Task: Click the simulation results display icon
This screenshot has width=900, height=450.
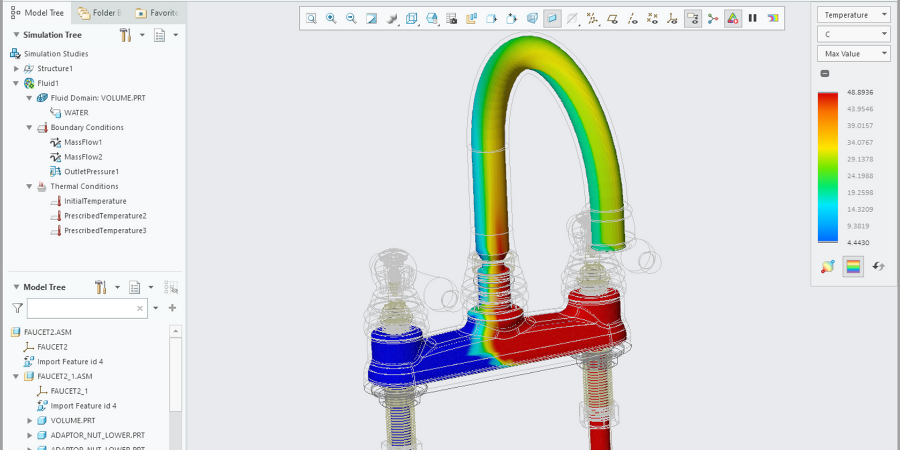Action: (x=733, y=18)
